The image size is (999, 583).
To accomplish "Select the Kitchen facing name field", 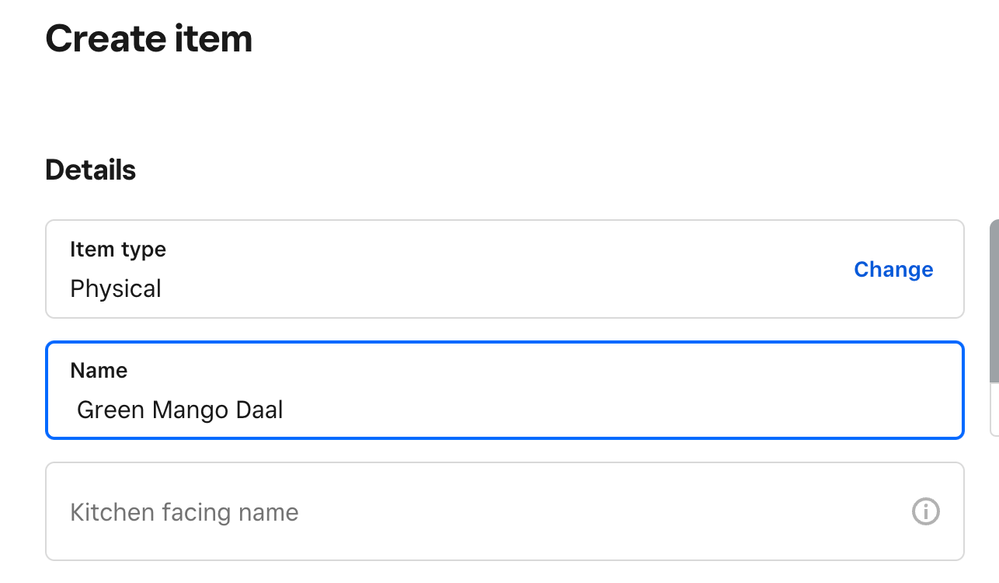I will (480, 512).
